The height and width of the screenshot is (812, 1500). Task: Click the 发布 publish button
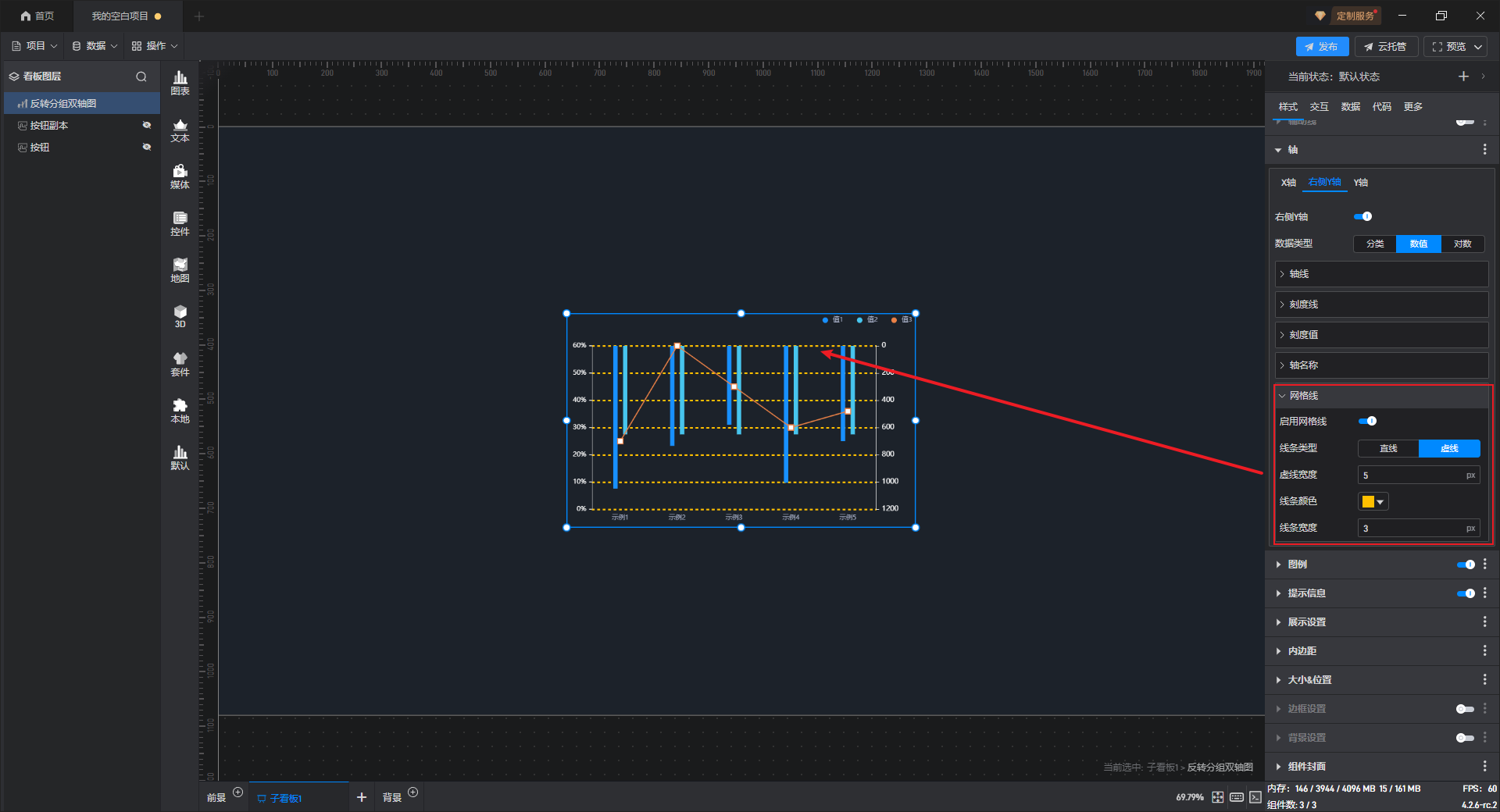1322,47
